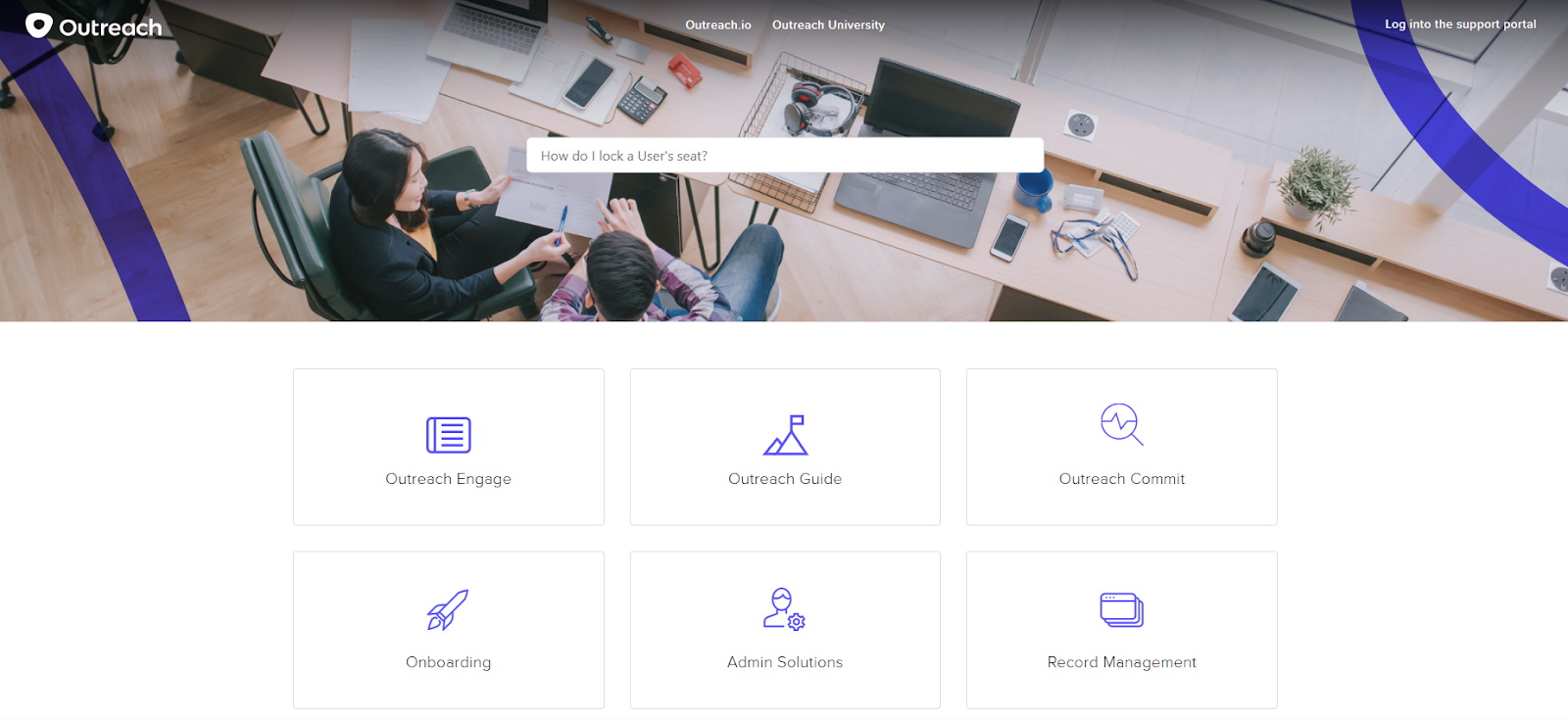Select the Record Management windows icon
The height and width of the screenshot is (720, 1568).
tap(1122, 609)
